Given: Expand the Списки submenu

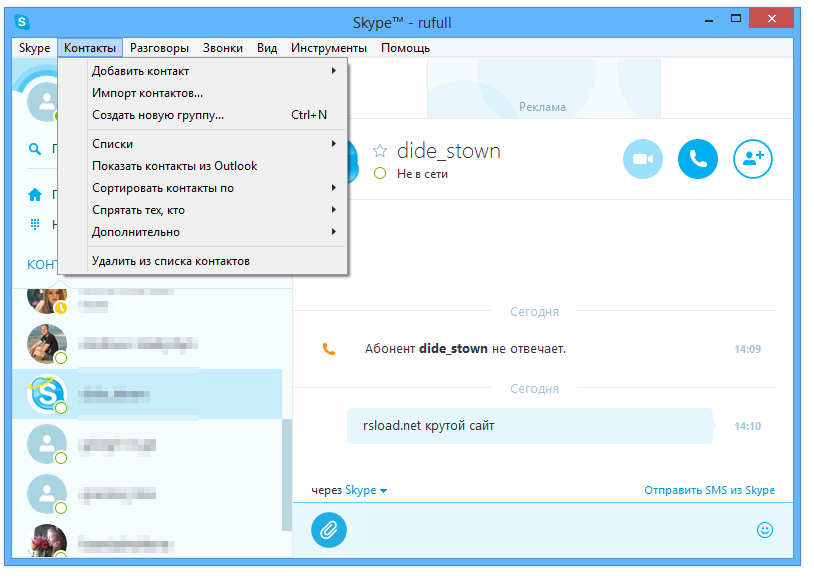Looking at the screenshot, I should point(202,144).
